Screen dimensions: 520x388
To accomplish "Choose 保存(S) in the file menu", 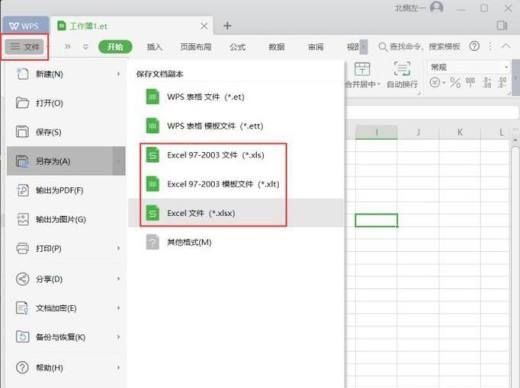I will point(66,132).
